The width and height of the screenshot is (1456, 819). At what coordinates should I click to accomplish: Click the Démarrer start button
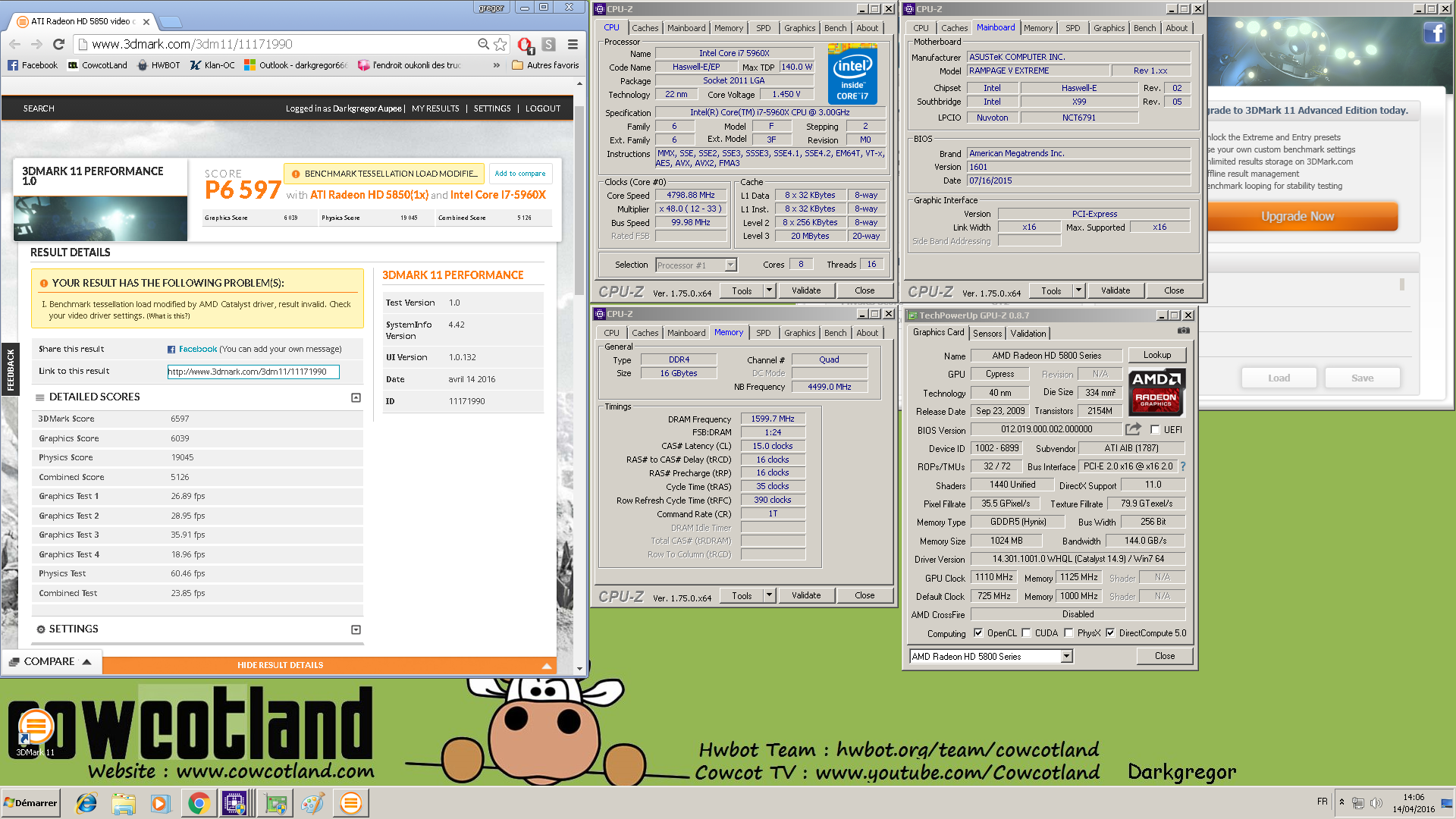(30, 803)
